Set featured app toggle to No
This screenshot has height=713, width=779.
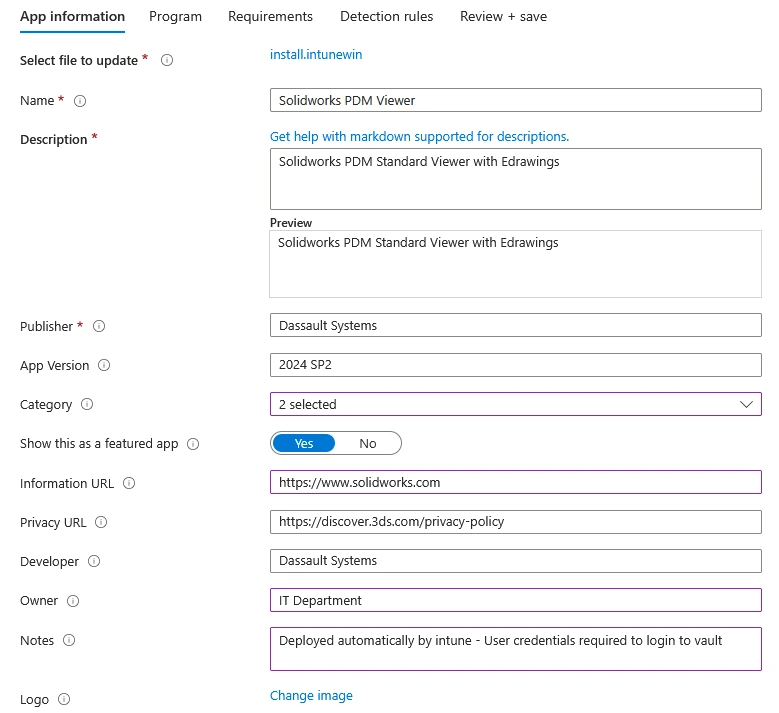pos(368,443)
